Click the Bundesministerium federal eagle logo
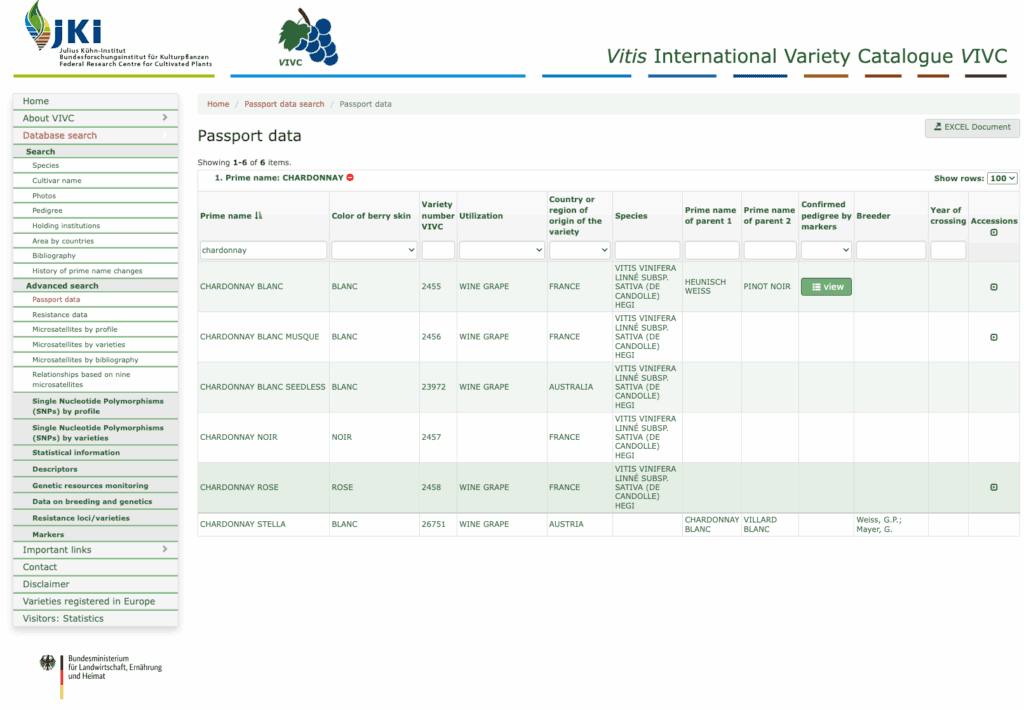Image resolution: width=1024 pixels, height=710 pixels. tap(49, 664)
